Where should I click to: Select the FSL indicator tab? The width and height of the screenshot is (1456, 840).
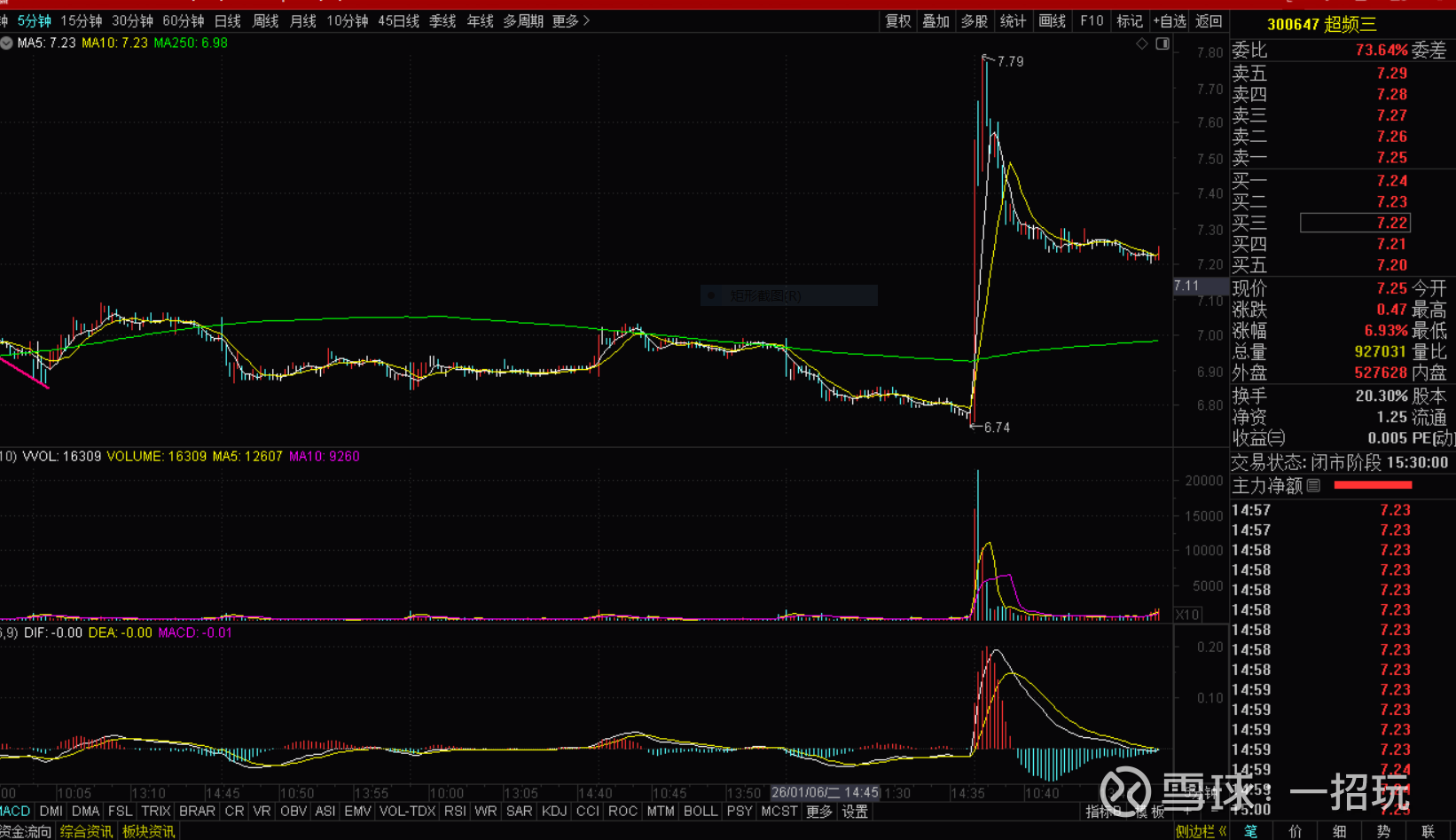(121, 812)
